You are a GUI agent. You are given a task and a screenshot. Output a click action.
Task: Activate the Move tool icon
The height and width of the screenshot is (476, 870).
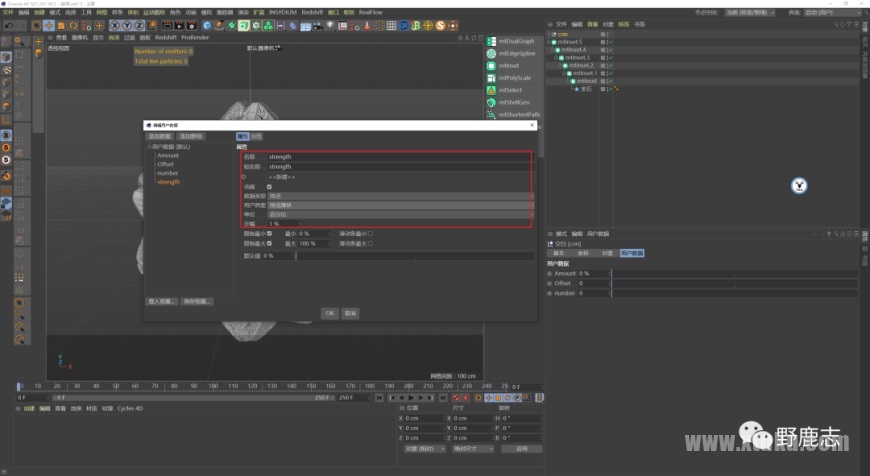(49, 26)
